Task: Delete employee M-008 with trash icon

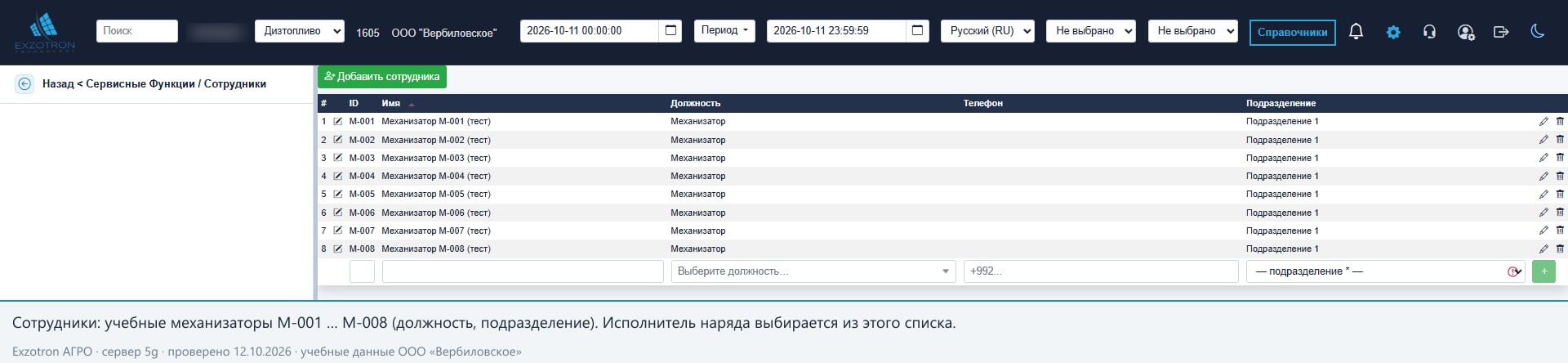Action: click(1560, 249)
